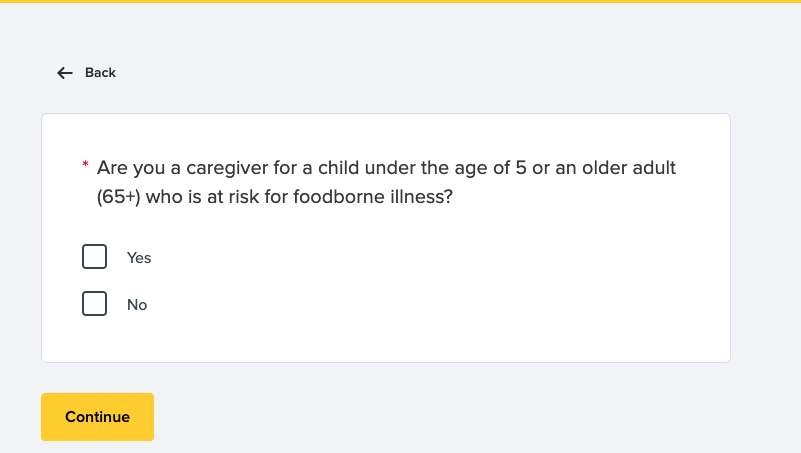
Task: Check the "Yes" checkbox
Action: tap(94, 257)
